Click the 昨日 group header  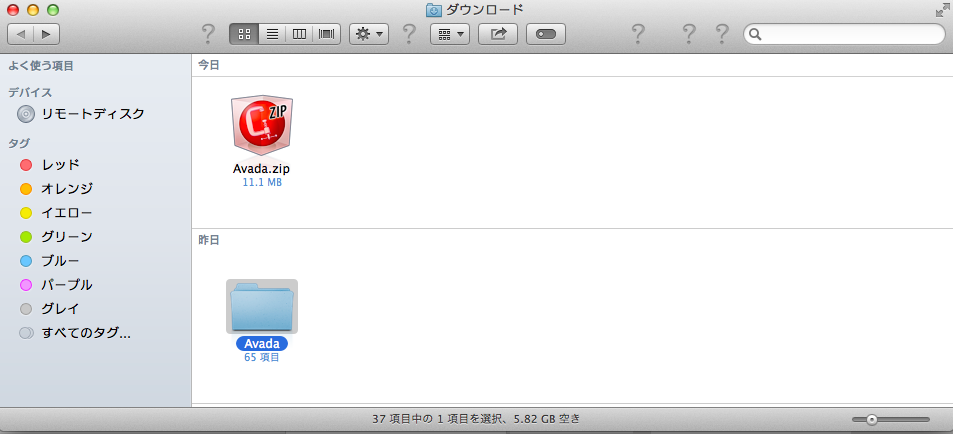[209, 239]
